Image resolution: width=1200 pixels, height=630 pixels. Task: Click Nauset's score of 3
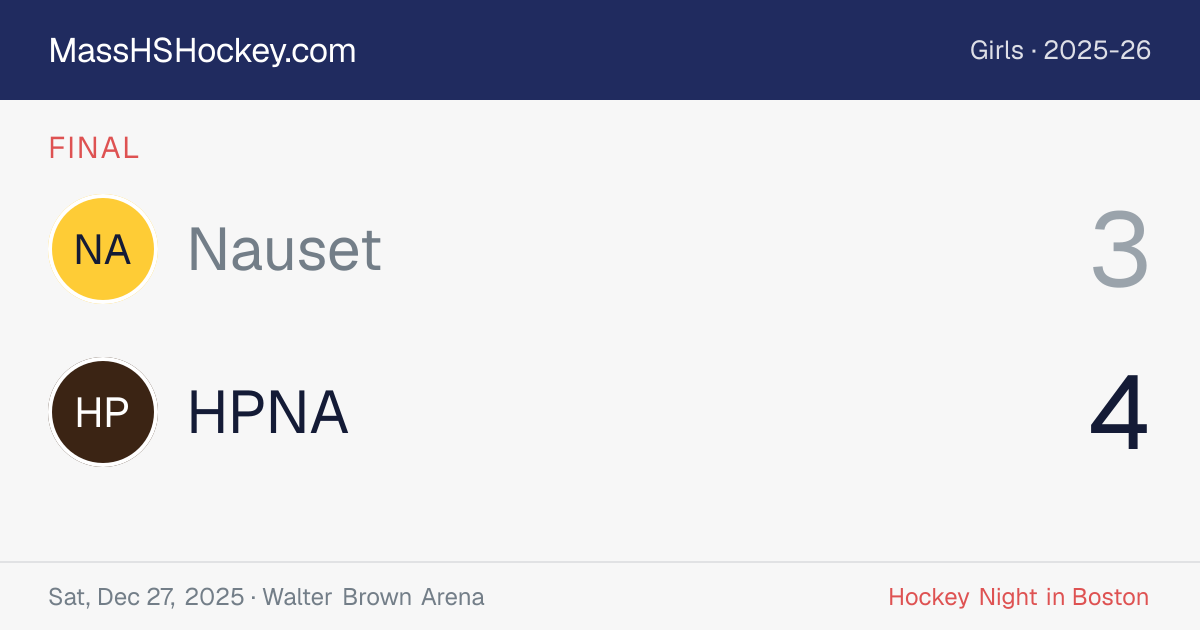[1120, 250]
